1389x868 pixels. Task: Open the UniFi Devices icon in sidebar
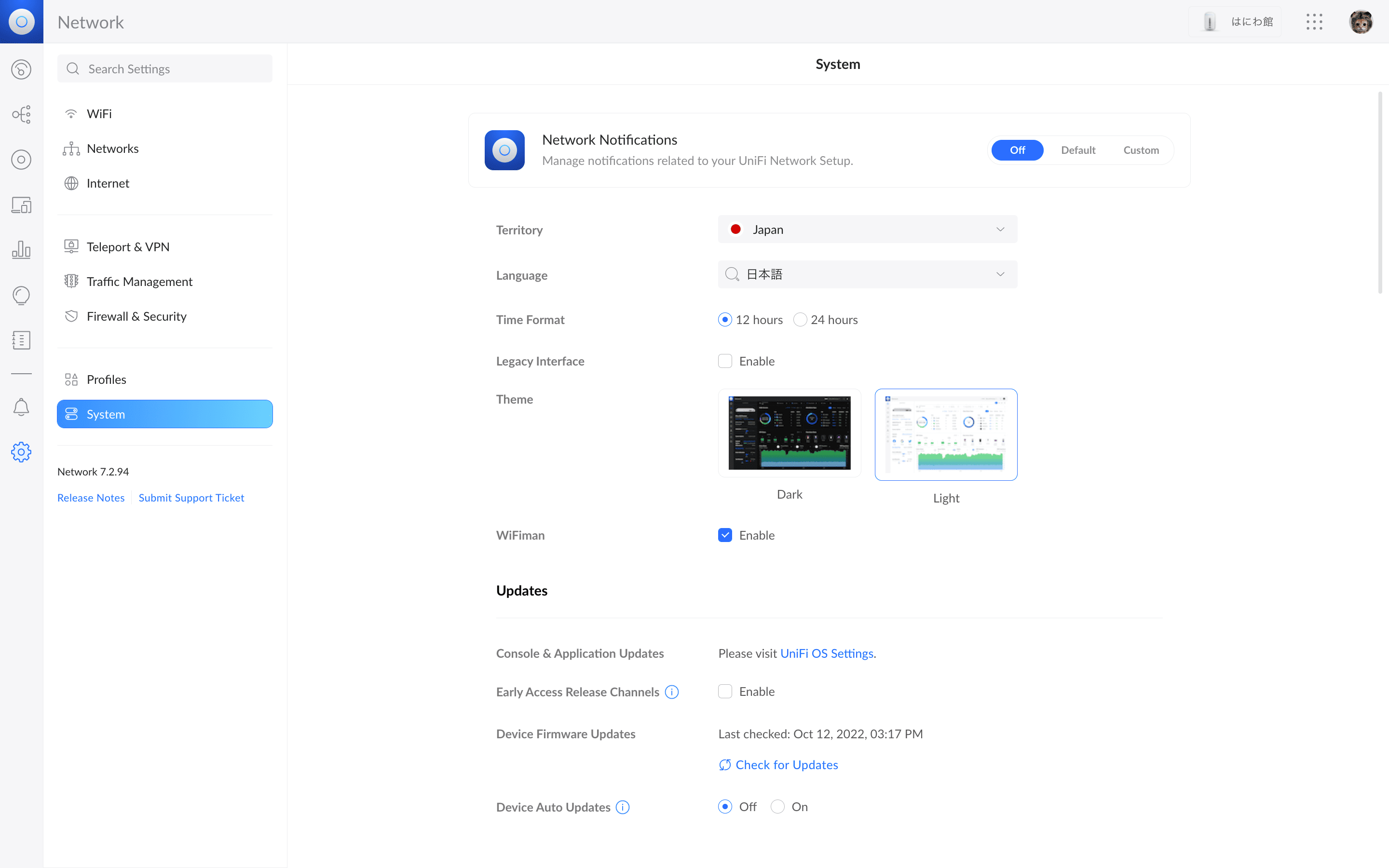coord(21,160)
